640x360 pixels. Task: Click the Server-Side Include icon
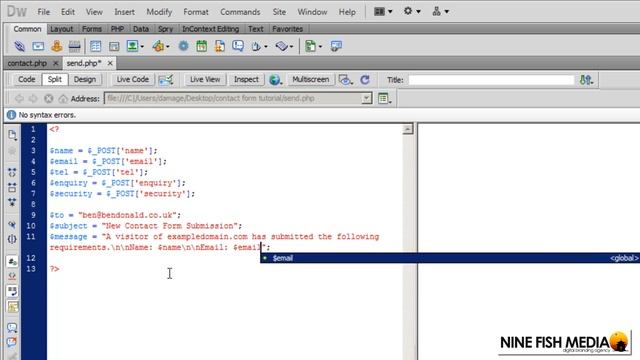click(220, 46)
